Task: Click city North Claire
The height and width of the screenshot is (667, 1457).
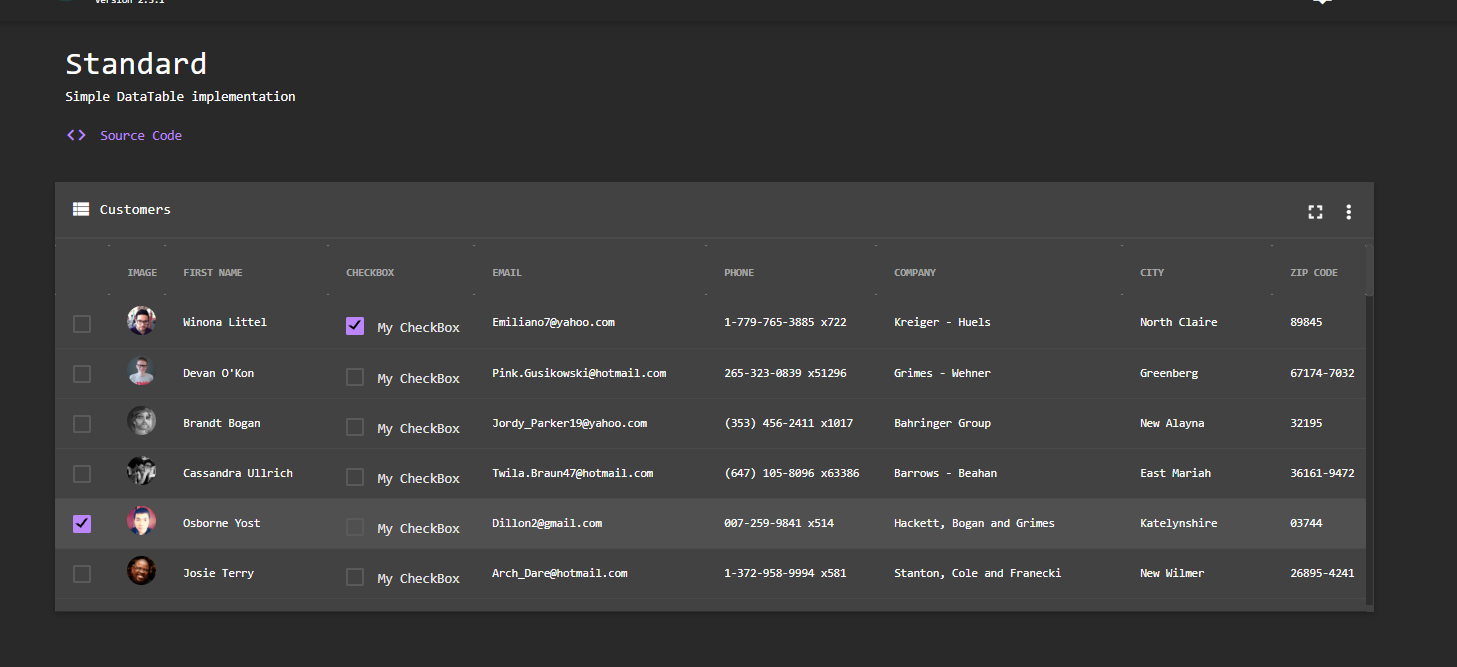Action: pos(1178,322)
